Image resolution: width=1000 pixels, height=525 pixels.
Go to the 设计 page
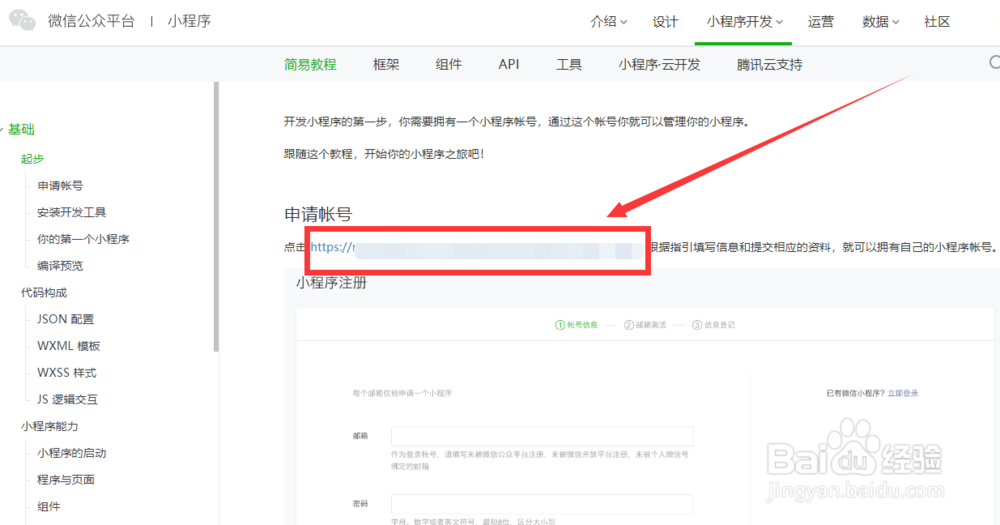pos(665,22)
